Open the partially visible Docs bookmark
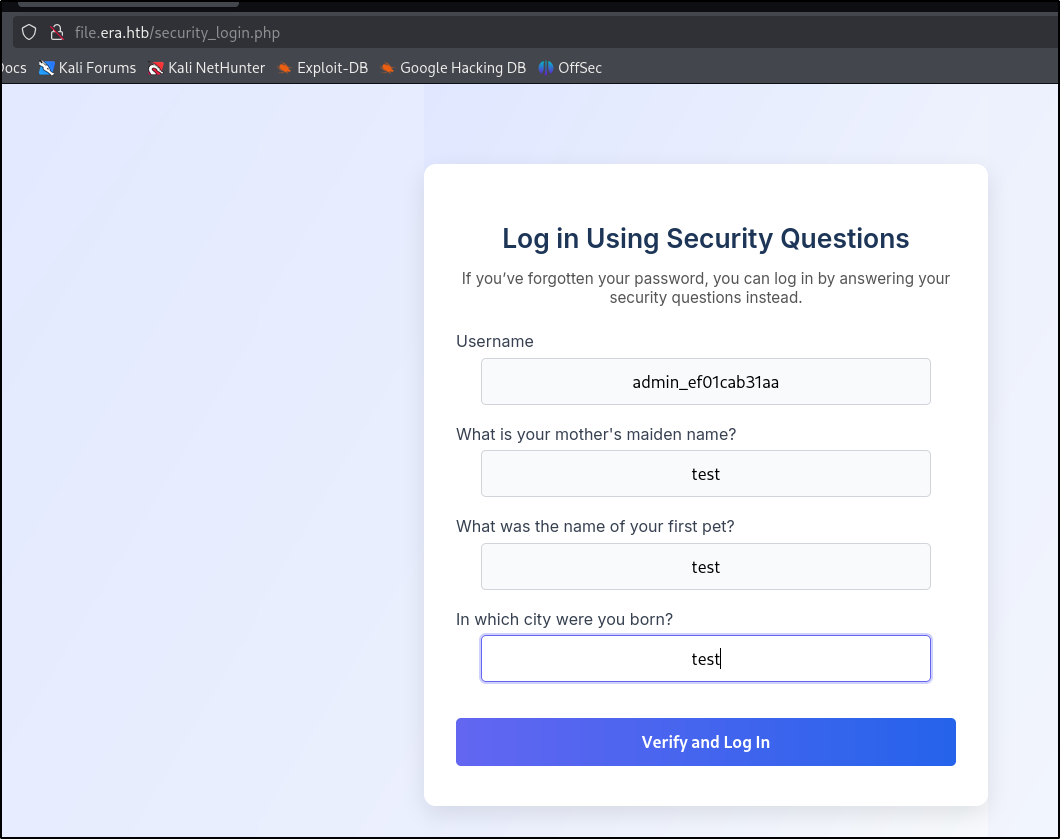Screen dimensions: 1060x839 tap(13, 68)
